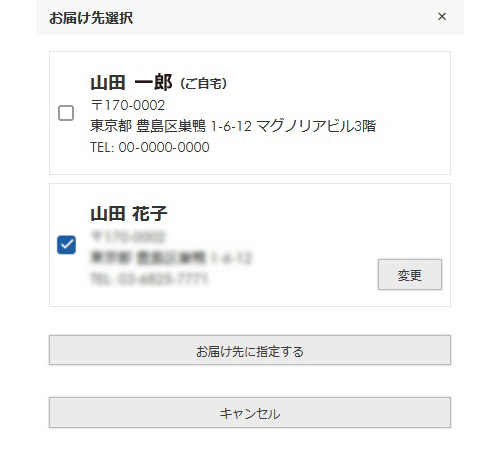Click the キャンセル button
This screenshot has height=453, width=500.
click(x=250, y=413)
